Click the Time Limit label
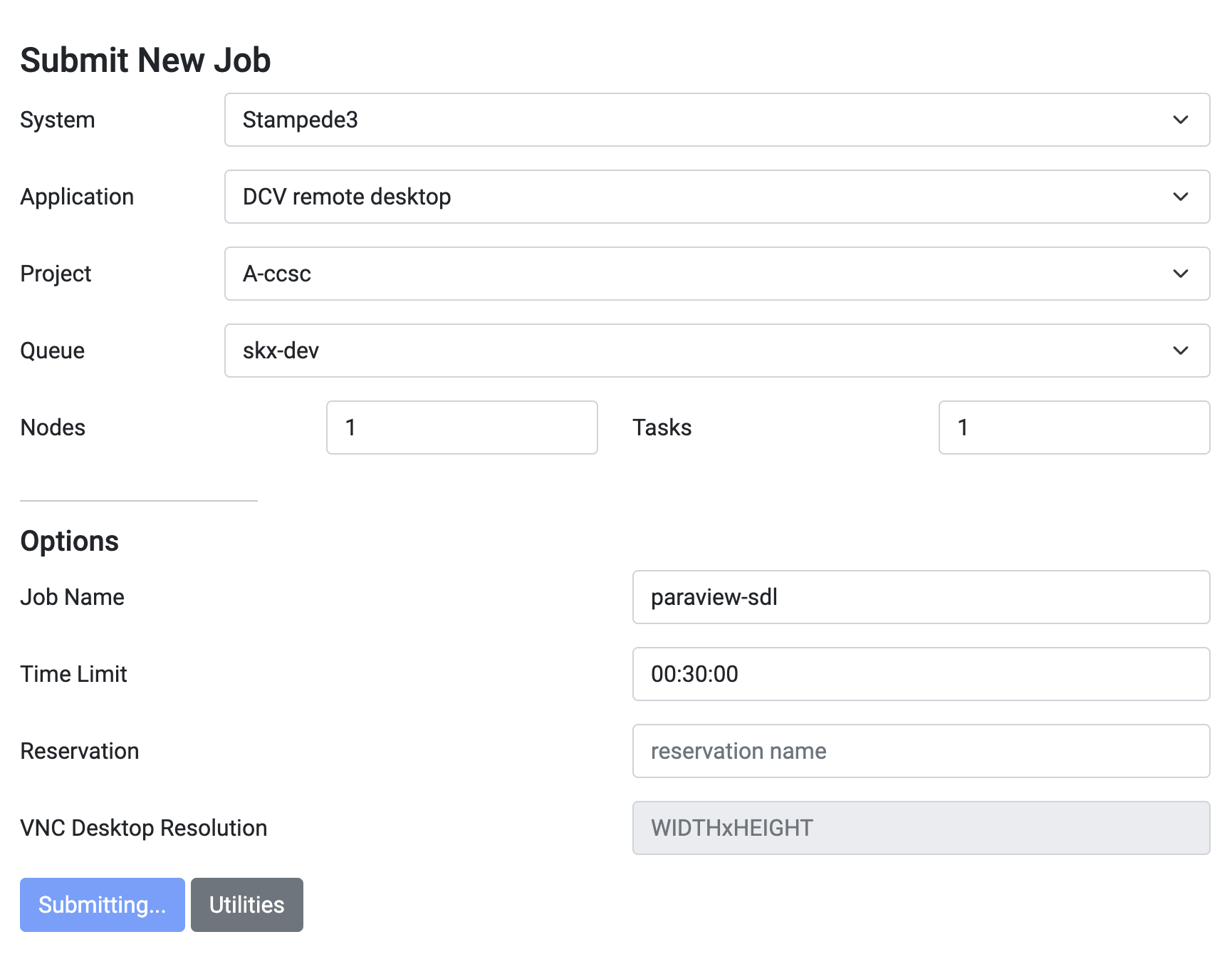 coord(74,674)
